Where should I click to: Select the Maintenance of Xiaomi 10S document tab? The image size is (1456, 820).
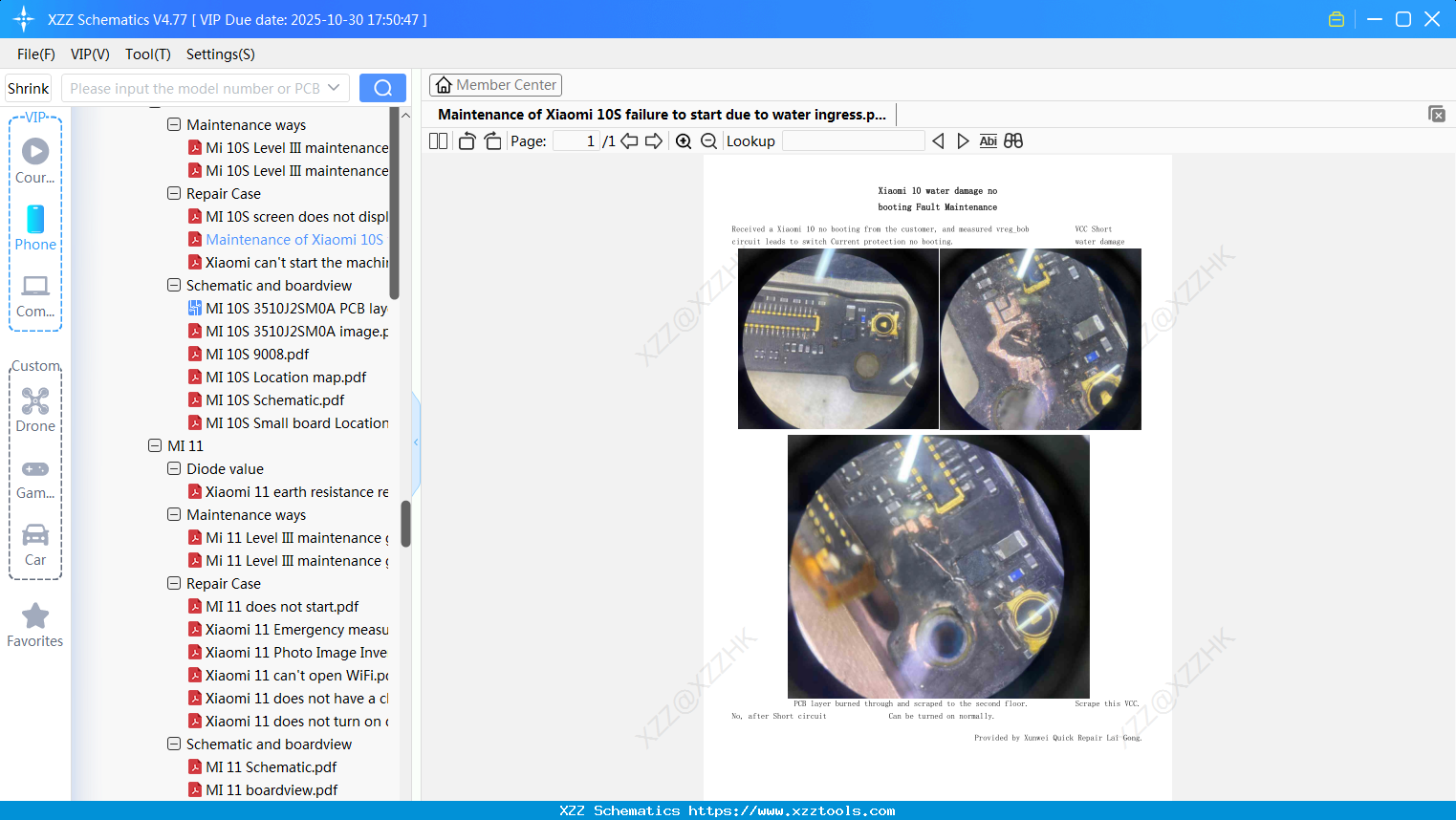click(662, 115)
